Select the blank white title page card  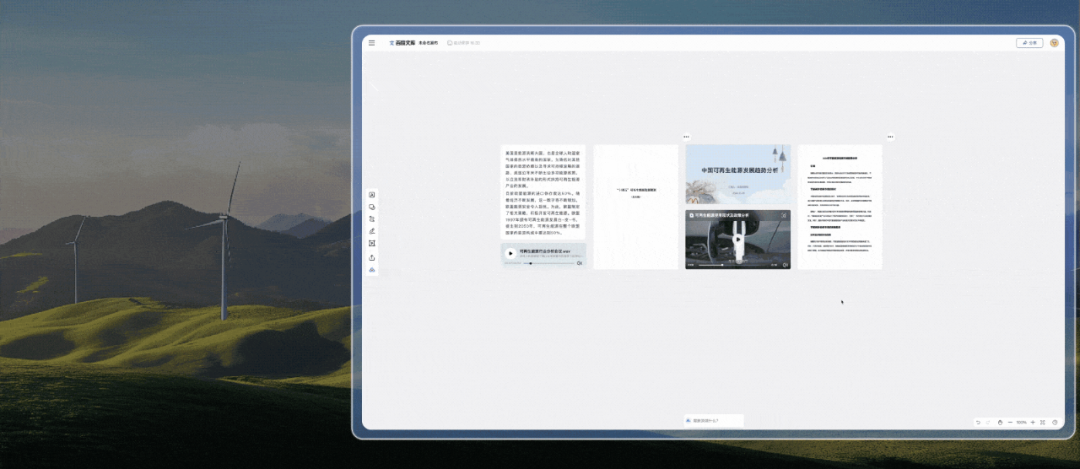pos(636,207)
